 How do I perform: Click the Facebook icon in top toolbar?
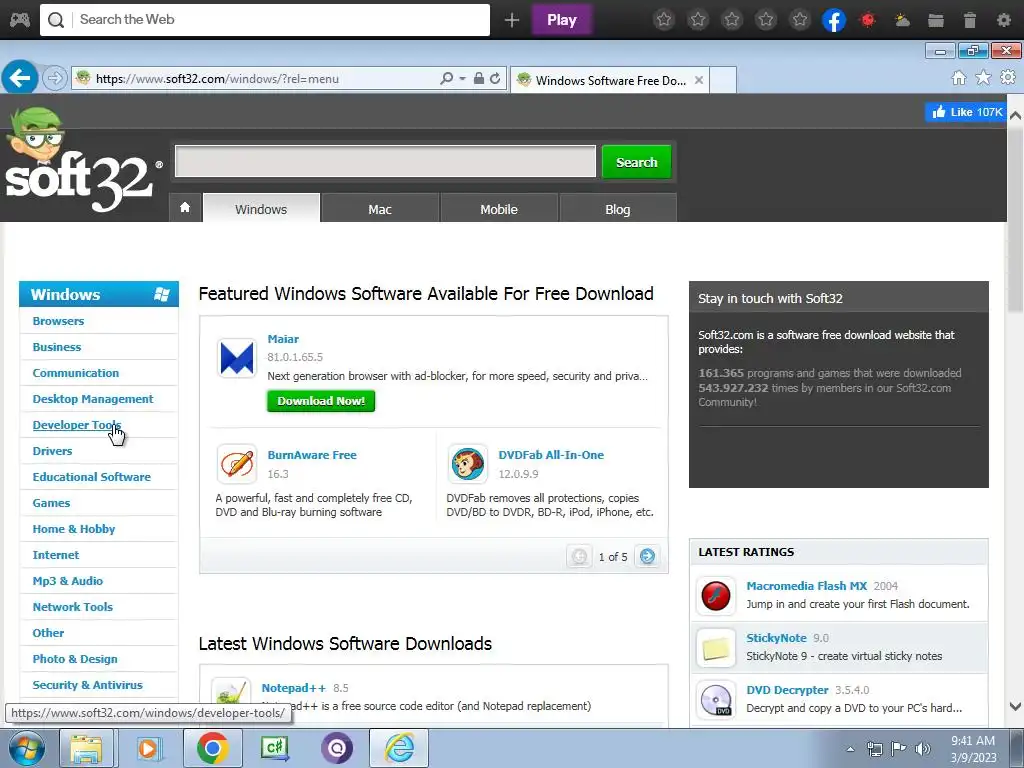834,20
